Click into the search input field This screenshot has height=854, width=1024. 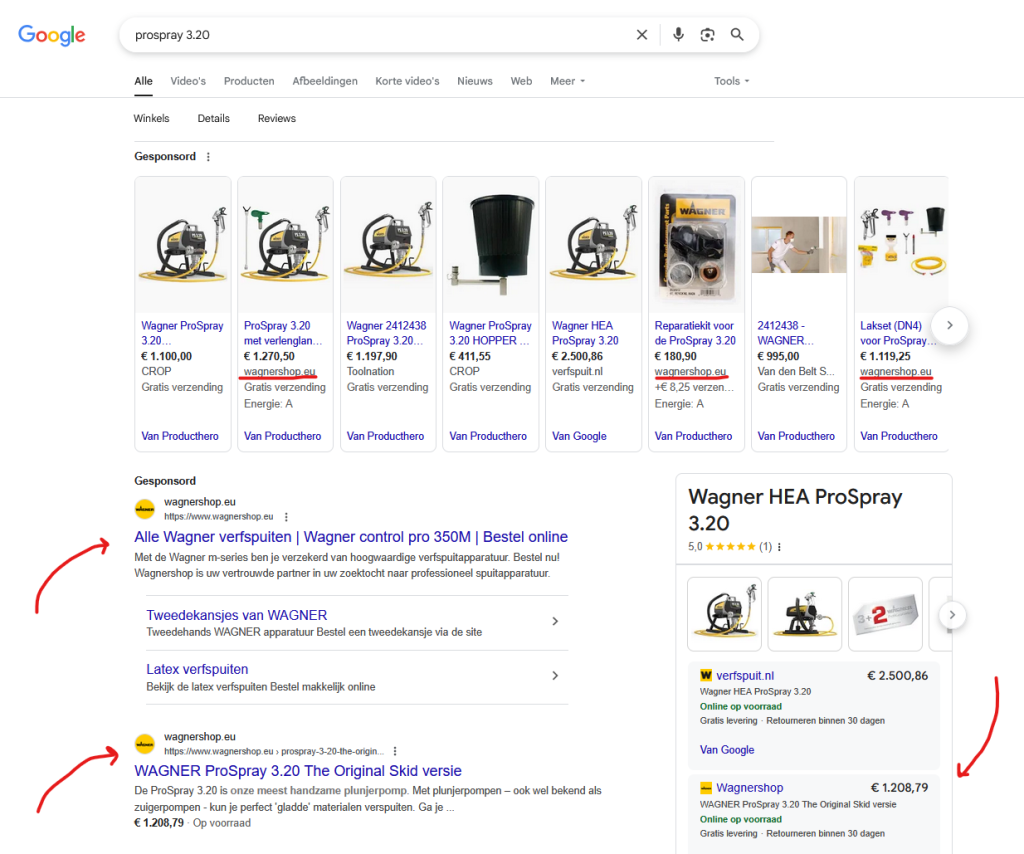pos(380,35)
